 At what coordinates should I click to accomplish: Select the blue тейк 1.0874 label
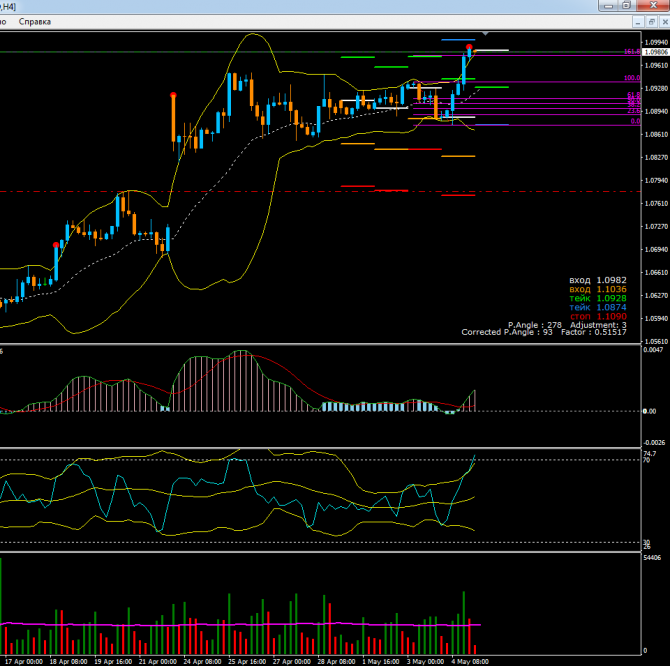click(598, 307)
